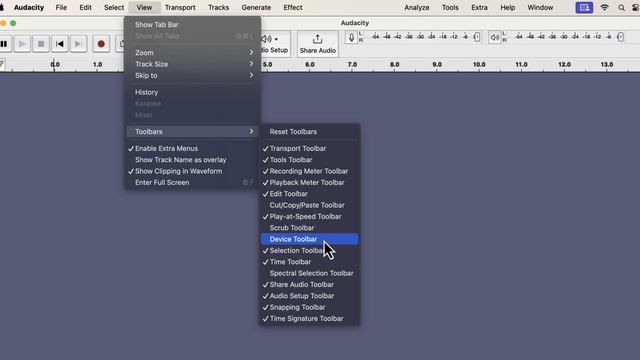Viewport: 640px width, 360px height.
Task: Adjust the recording level slider knob
Action: [x=477, y=37]
